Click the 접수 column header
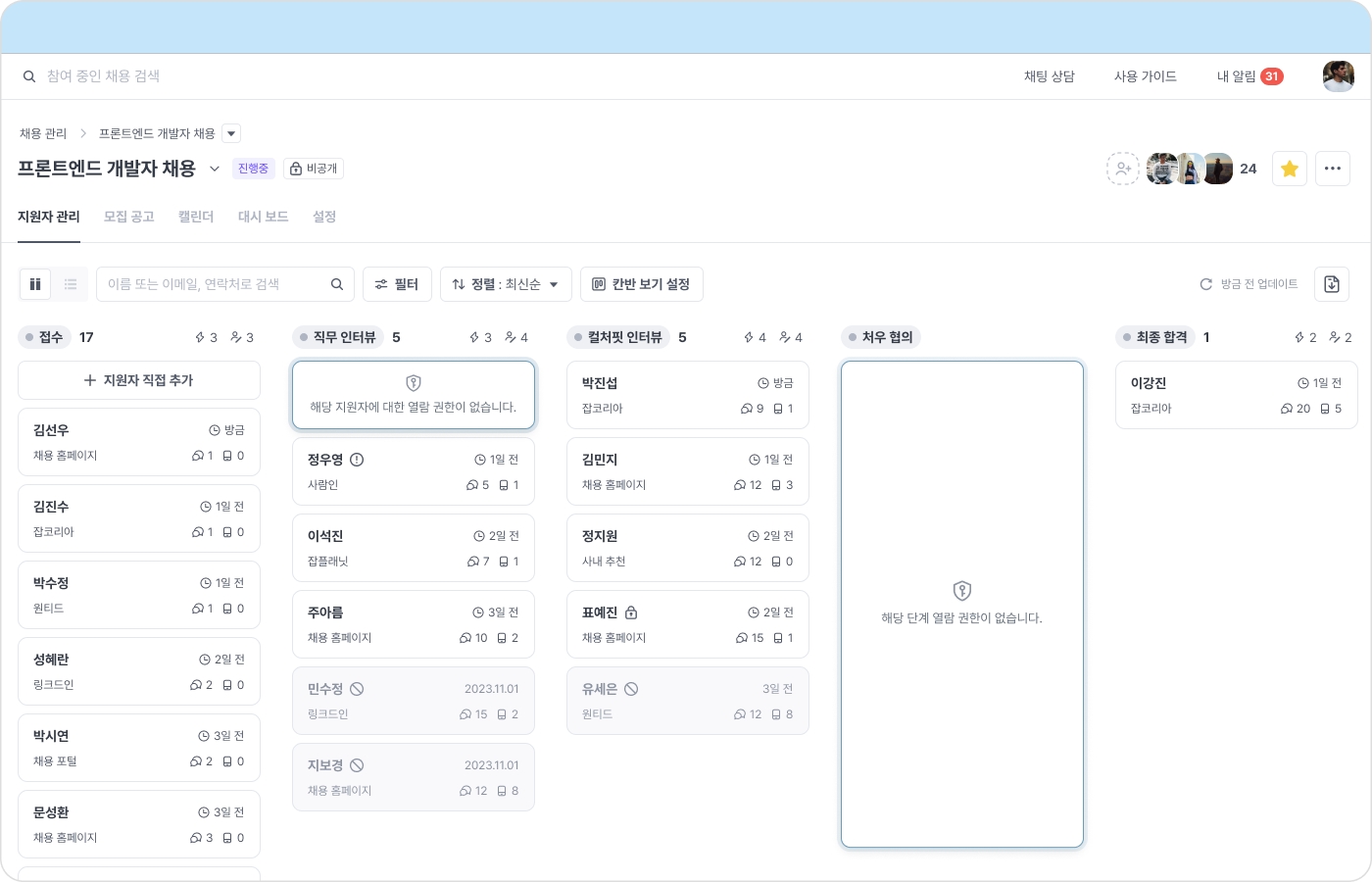 click(45, 337)
